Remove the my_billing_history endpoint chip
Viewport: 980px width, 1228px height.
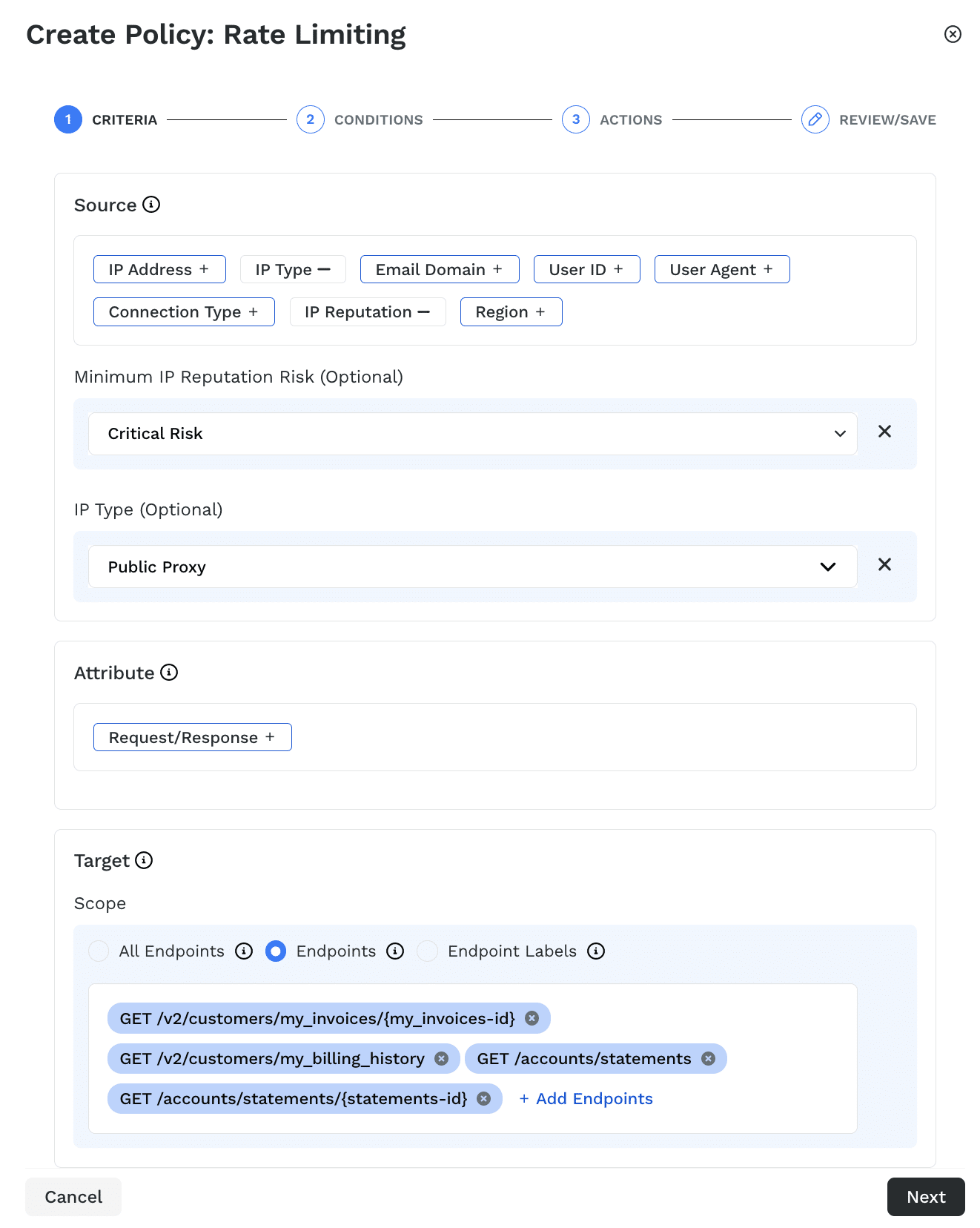tap(442, 1059)
